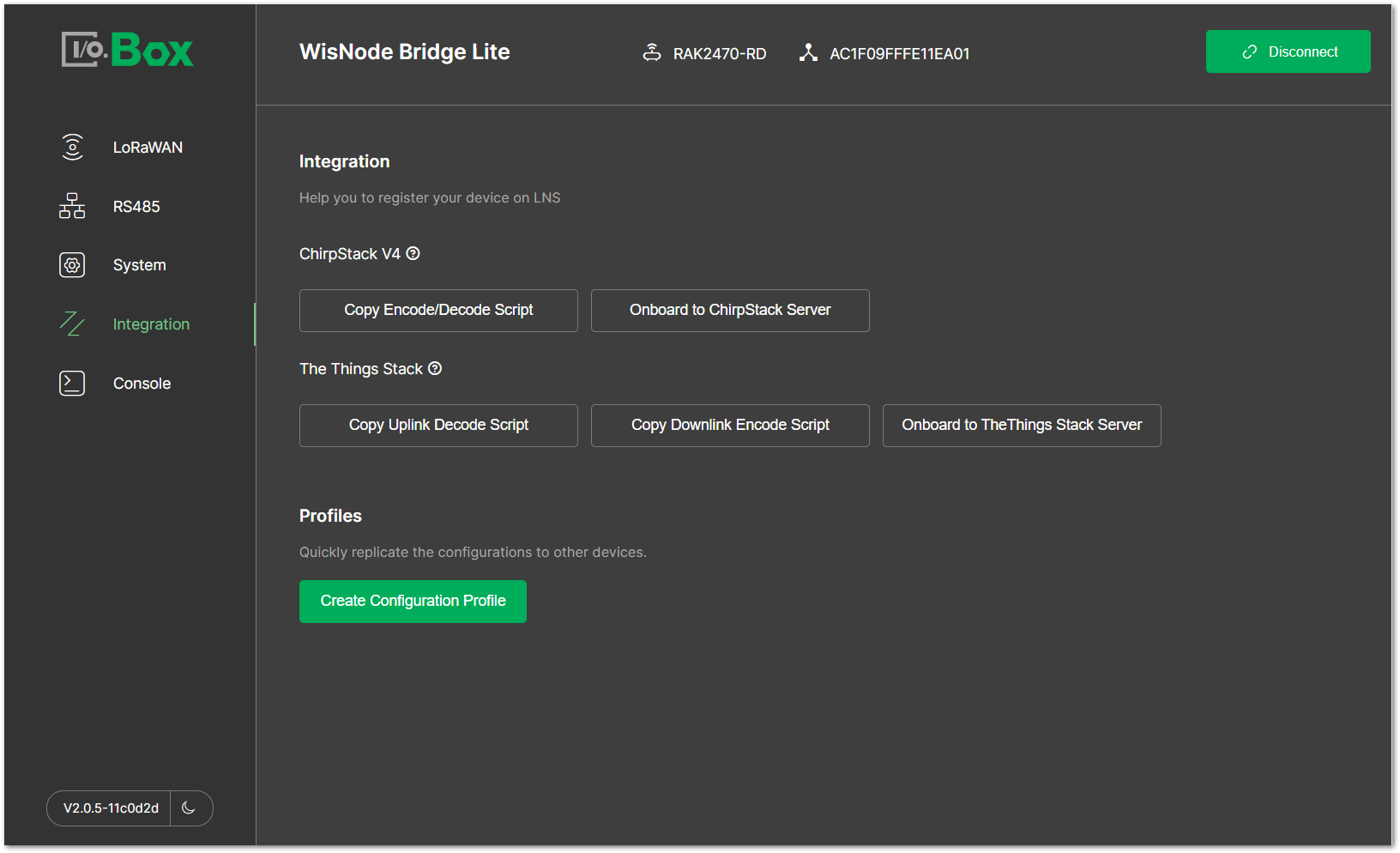Copy Encode/Decode Script for ChirpStack
The height and width of the screenshot is (853, 1400).
click(438, 311)
